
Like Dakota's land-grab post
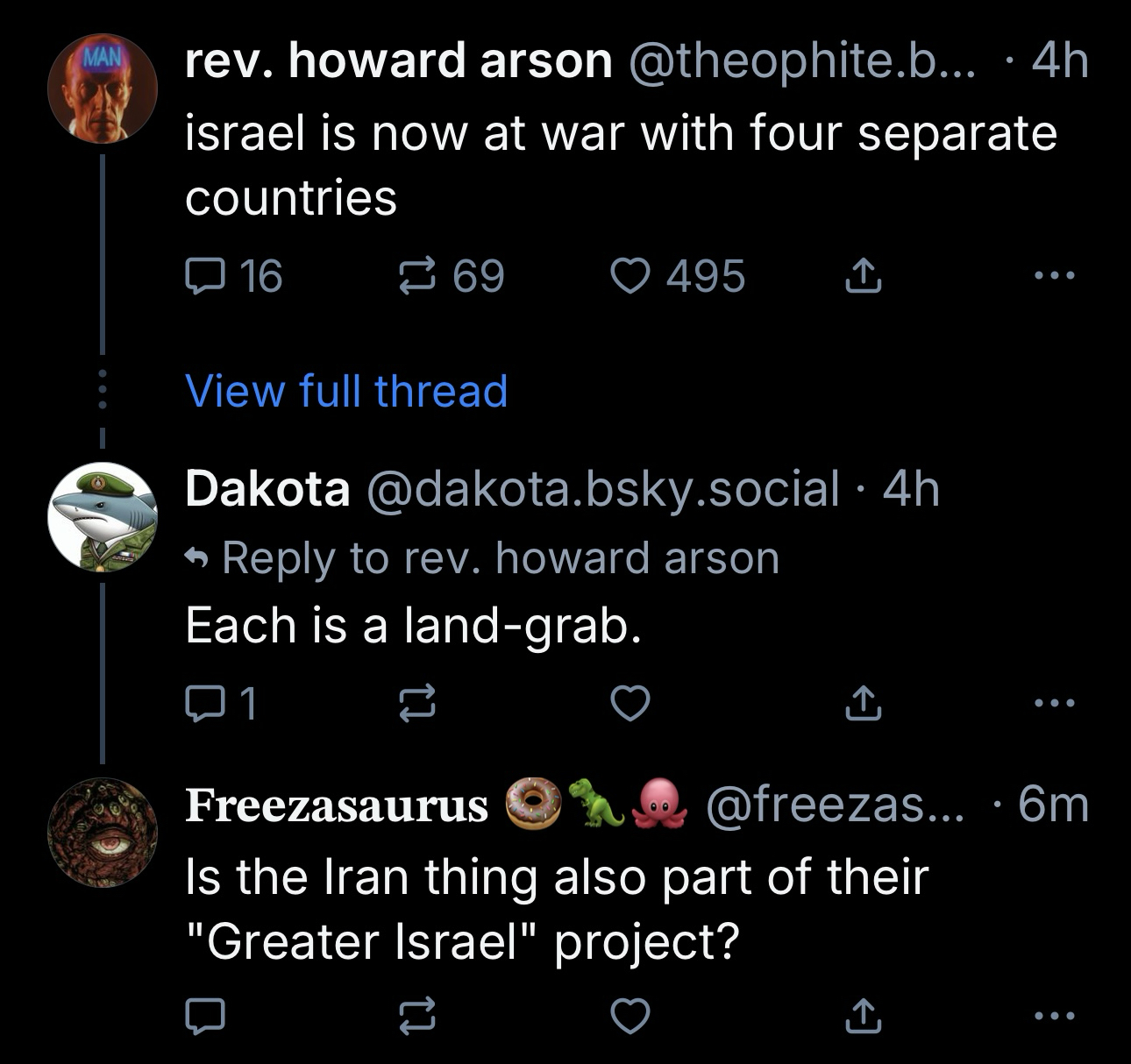coord(630,703)
